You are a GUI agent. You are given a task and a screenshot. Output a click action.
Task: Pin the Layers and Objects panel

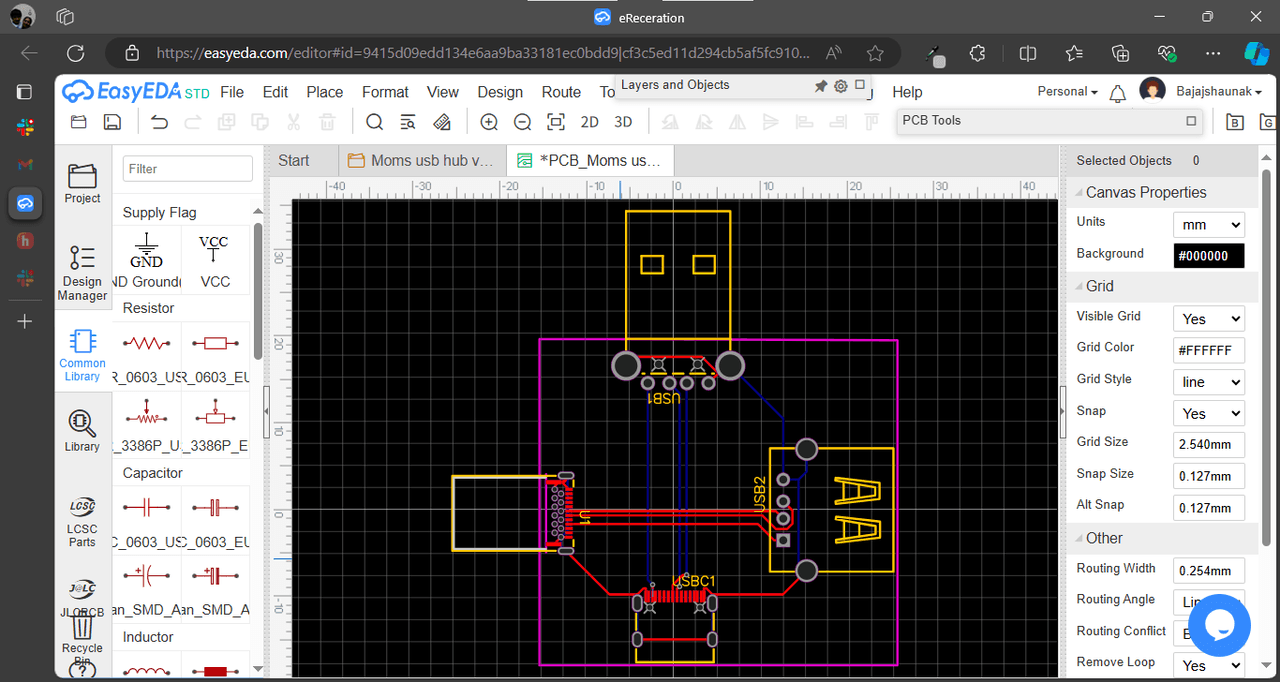tap(821, 86)
